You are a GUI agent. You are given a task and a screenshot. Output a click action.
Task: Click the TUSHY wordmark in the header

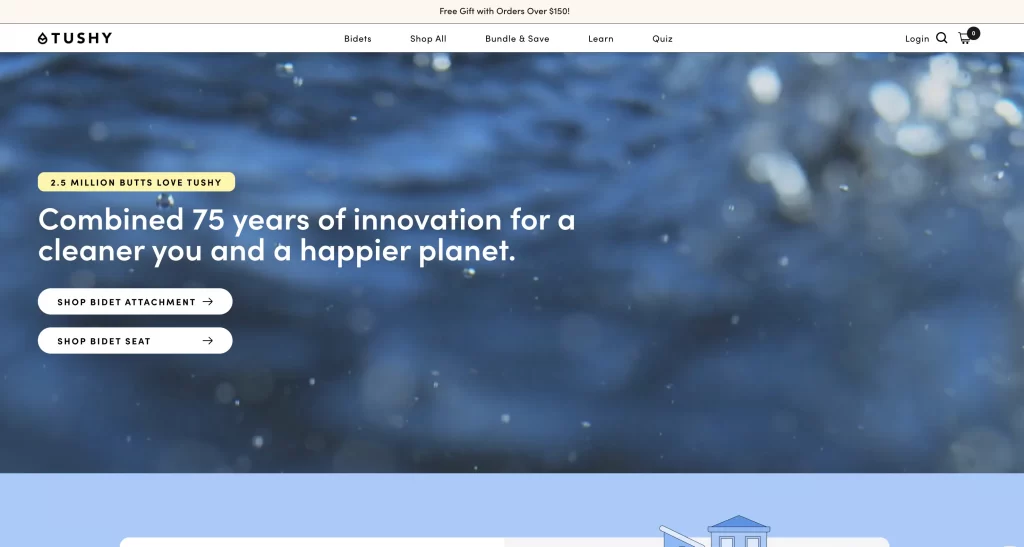(x=81, y=38)
